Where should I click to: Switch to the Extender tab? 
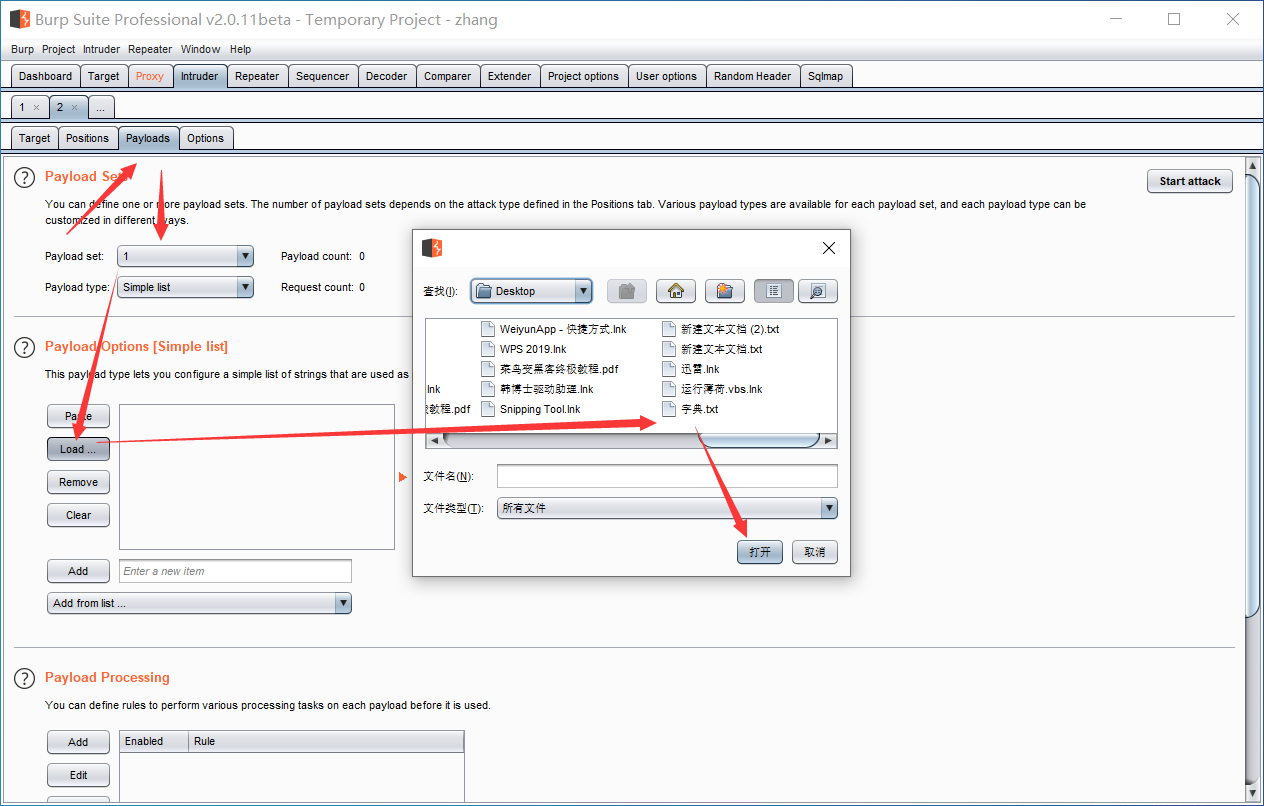point(510,76)
